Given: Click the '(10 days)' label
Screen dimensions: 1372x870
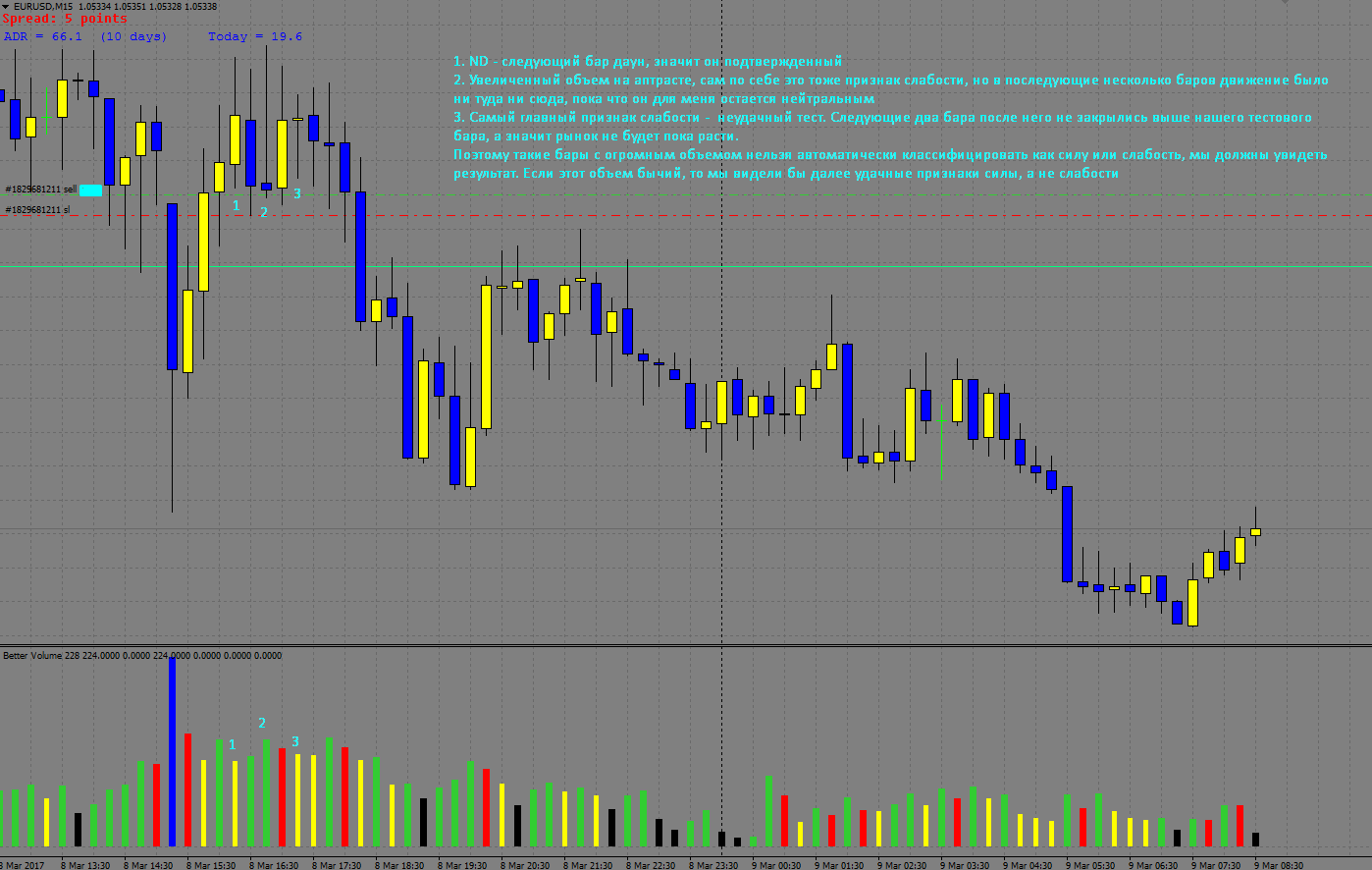Looking at the screenshot, I should tap(133, 36).
